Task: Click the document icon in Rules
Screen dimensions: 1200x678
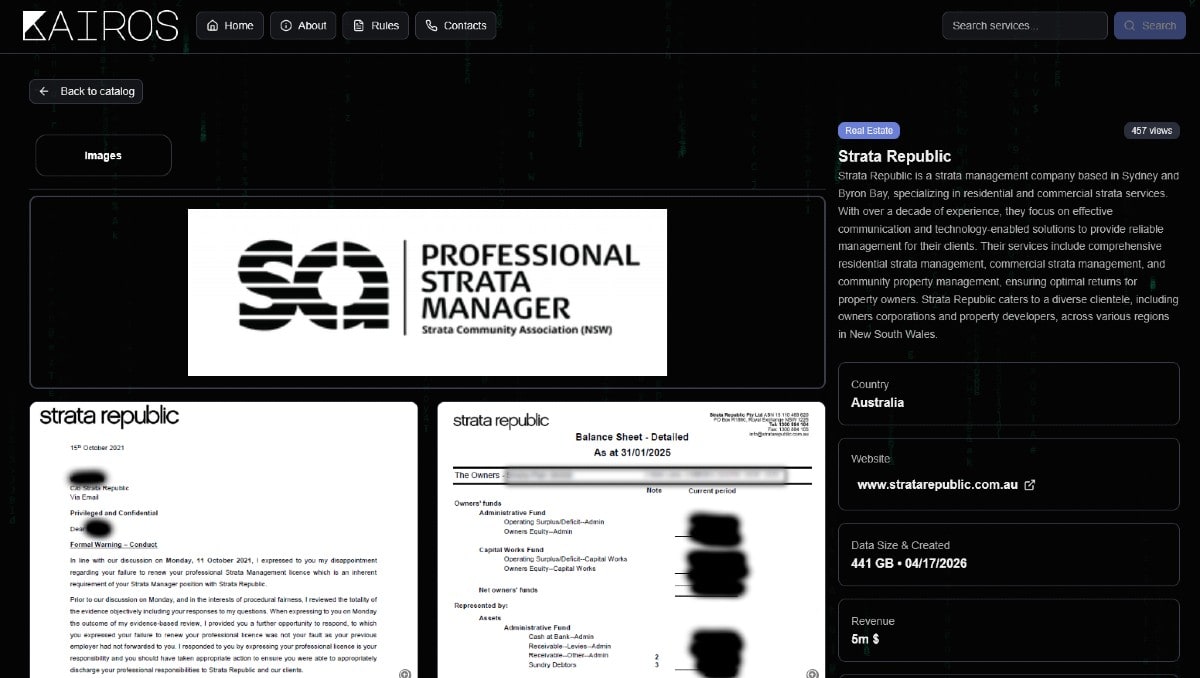Action: pos(359,26)
